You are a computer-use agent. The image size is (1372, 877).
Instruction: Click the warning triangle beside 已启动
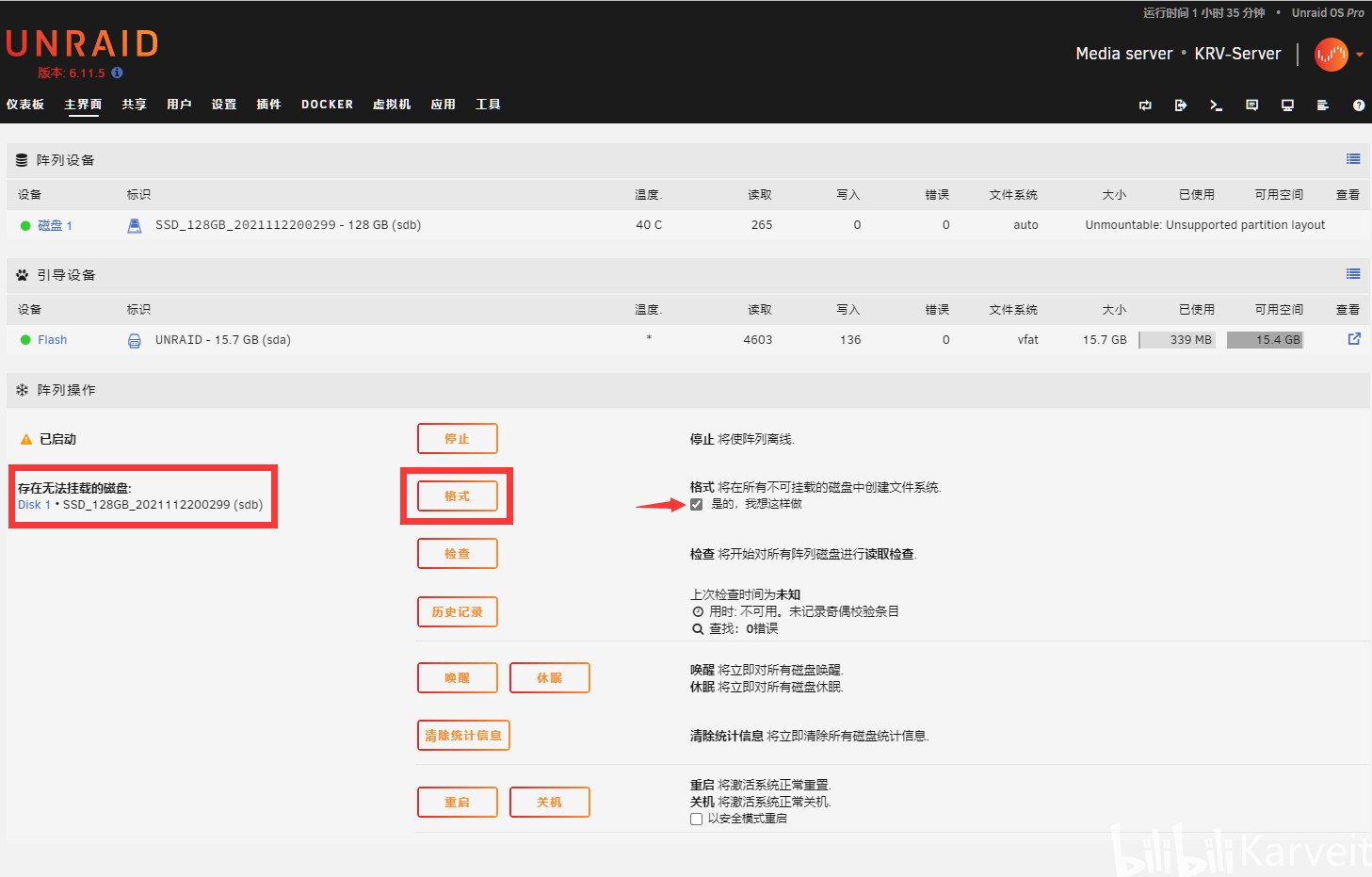pyautogui.click(x=26, y=440)
